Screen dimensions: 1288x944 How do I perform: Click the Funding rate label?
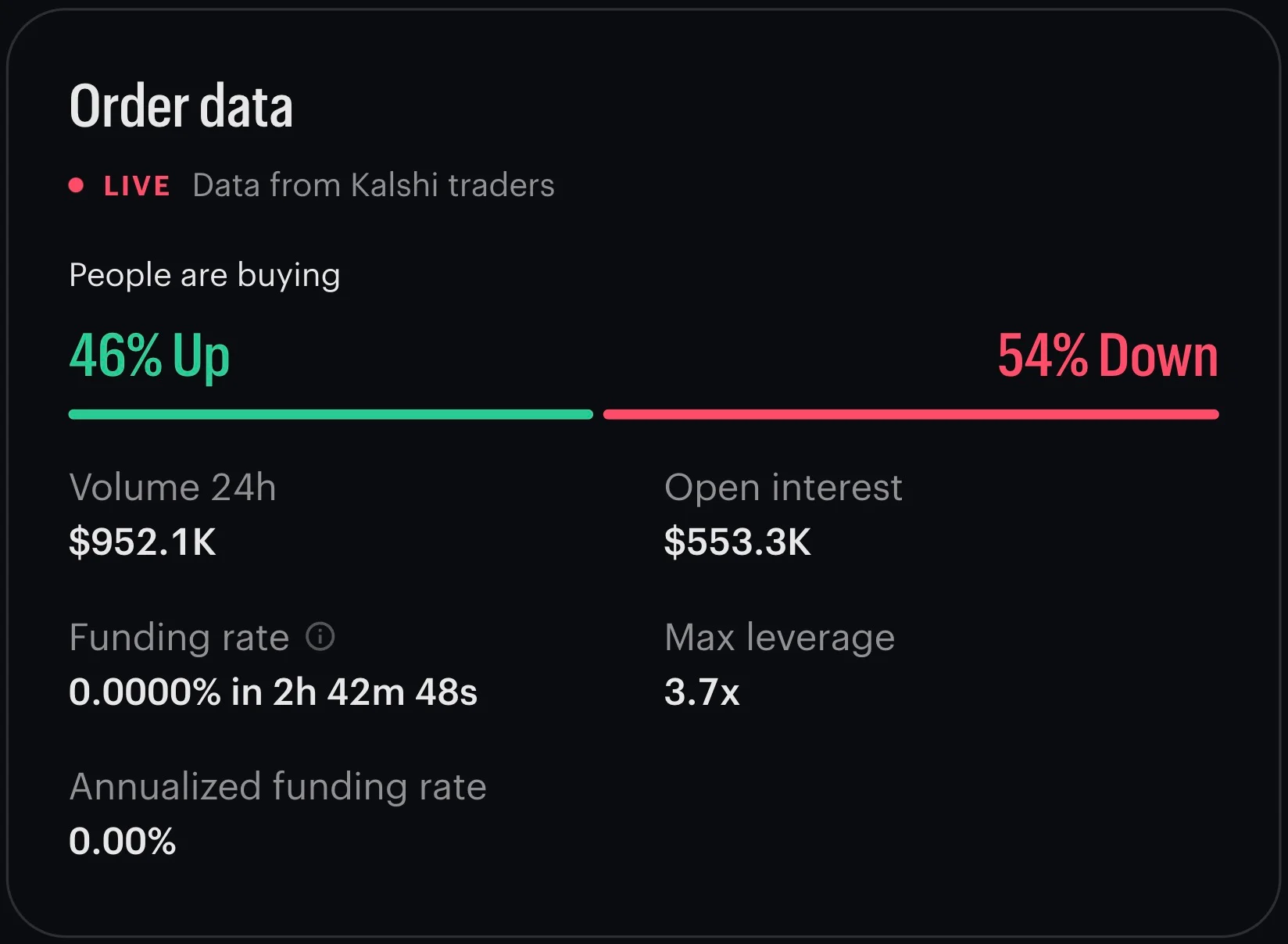coord(179,638)
